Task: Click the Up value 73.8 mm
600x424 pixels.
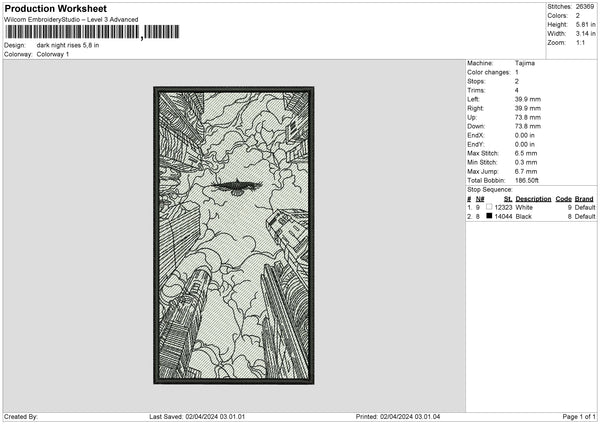Action: (528, 117)
